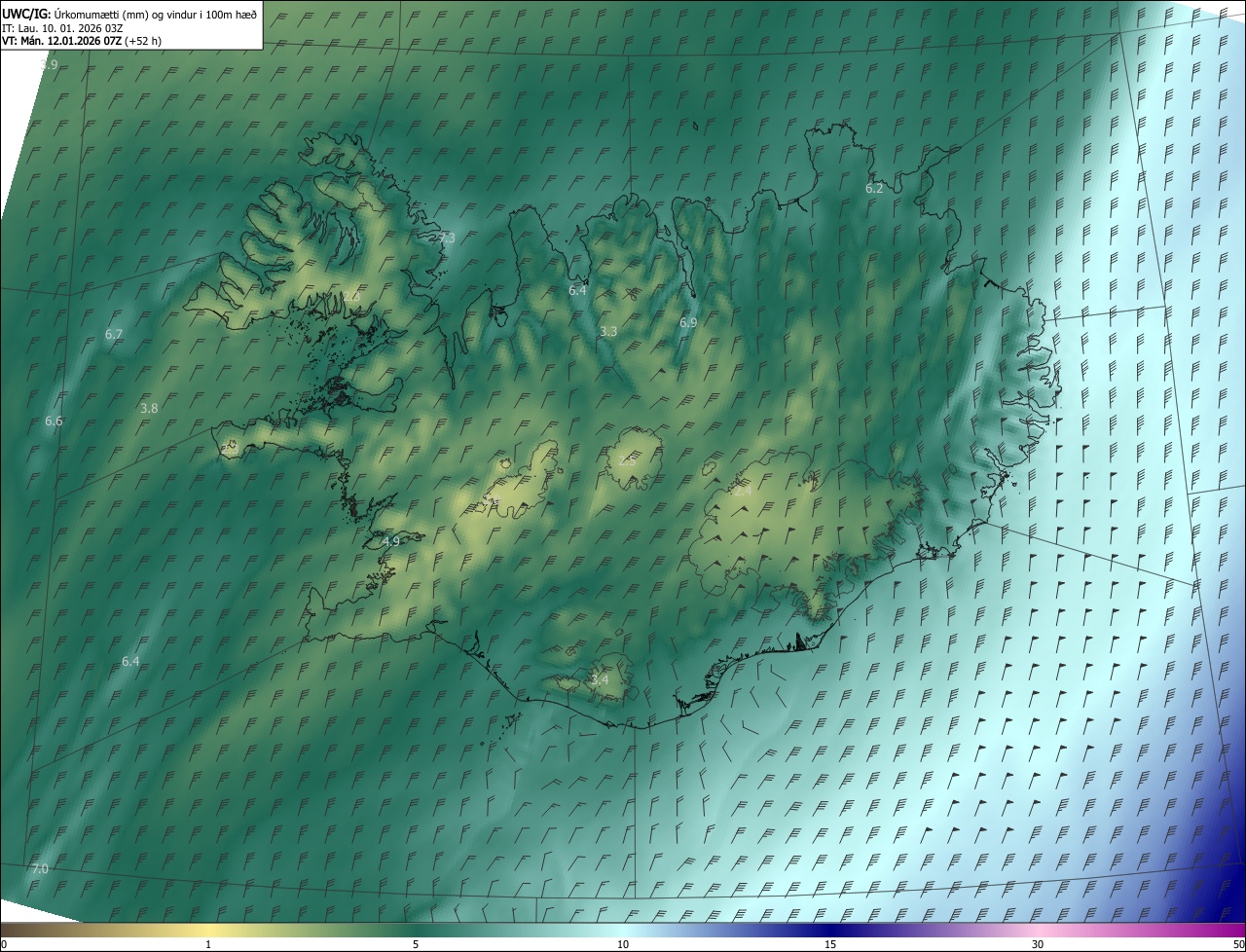Click the 6.7 value over sea west of the Westfjords

click(114, 334)
